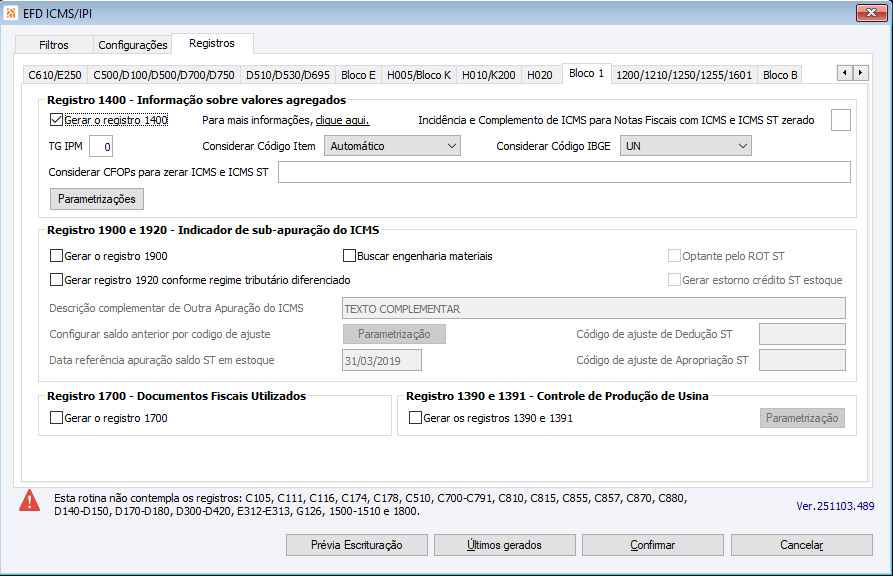Open the Bloco E sub-tab
Viewport: 893px width, 576px height.
pyautogui.click(x=358, y=75)
